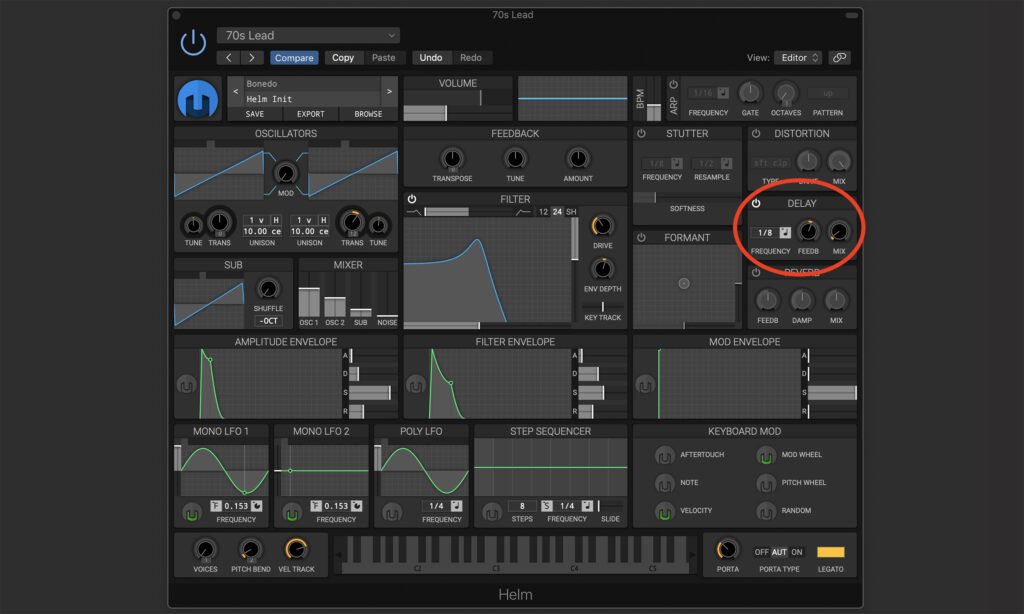
Task: Open Poly LFO frequency 1/4 selector
Action: coord(436,506)
